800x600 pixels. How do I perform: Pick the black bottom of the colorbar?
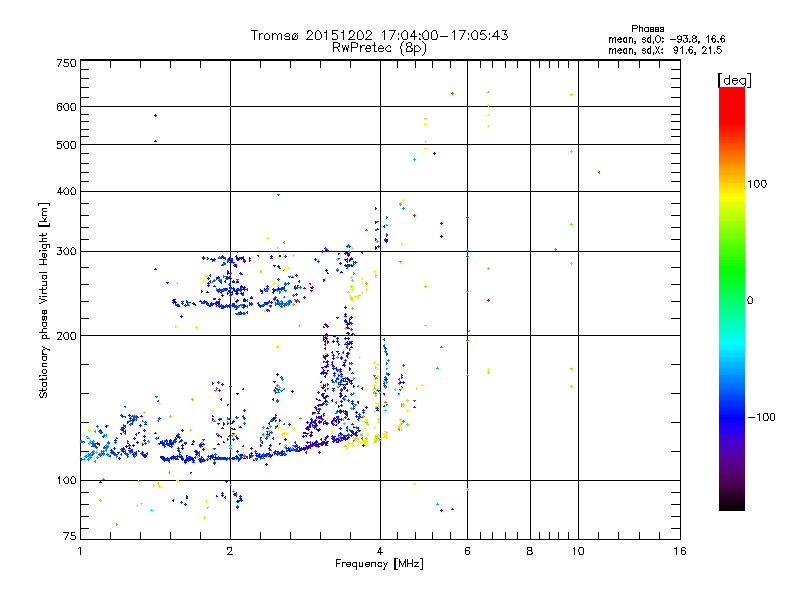click(731, 506)
